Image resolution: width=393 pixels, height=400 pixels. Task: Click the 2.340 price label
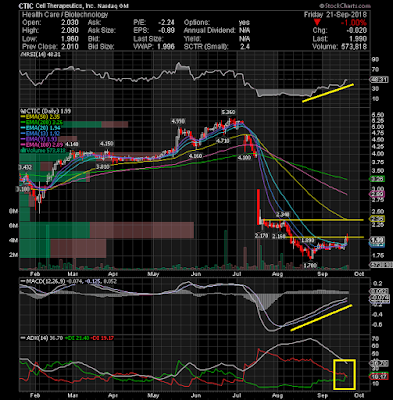coord(283,214)
